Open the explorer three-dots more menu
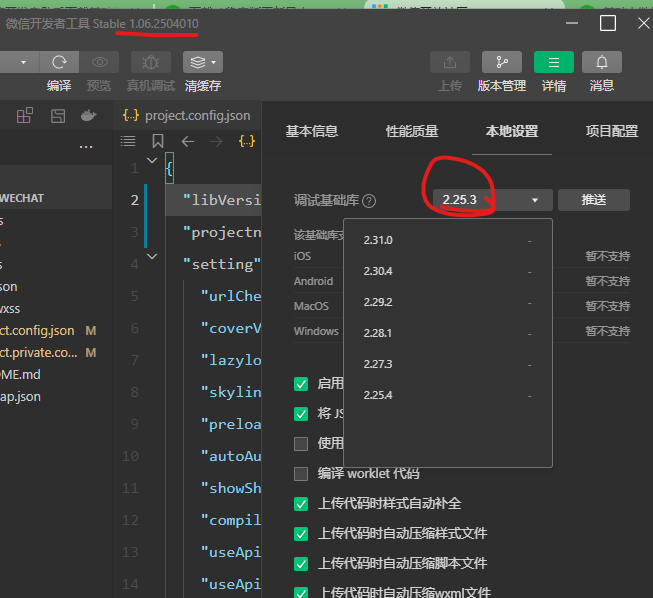 pos(86,147)
